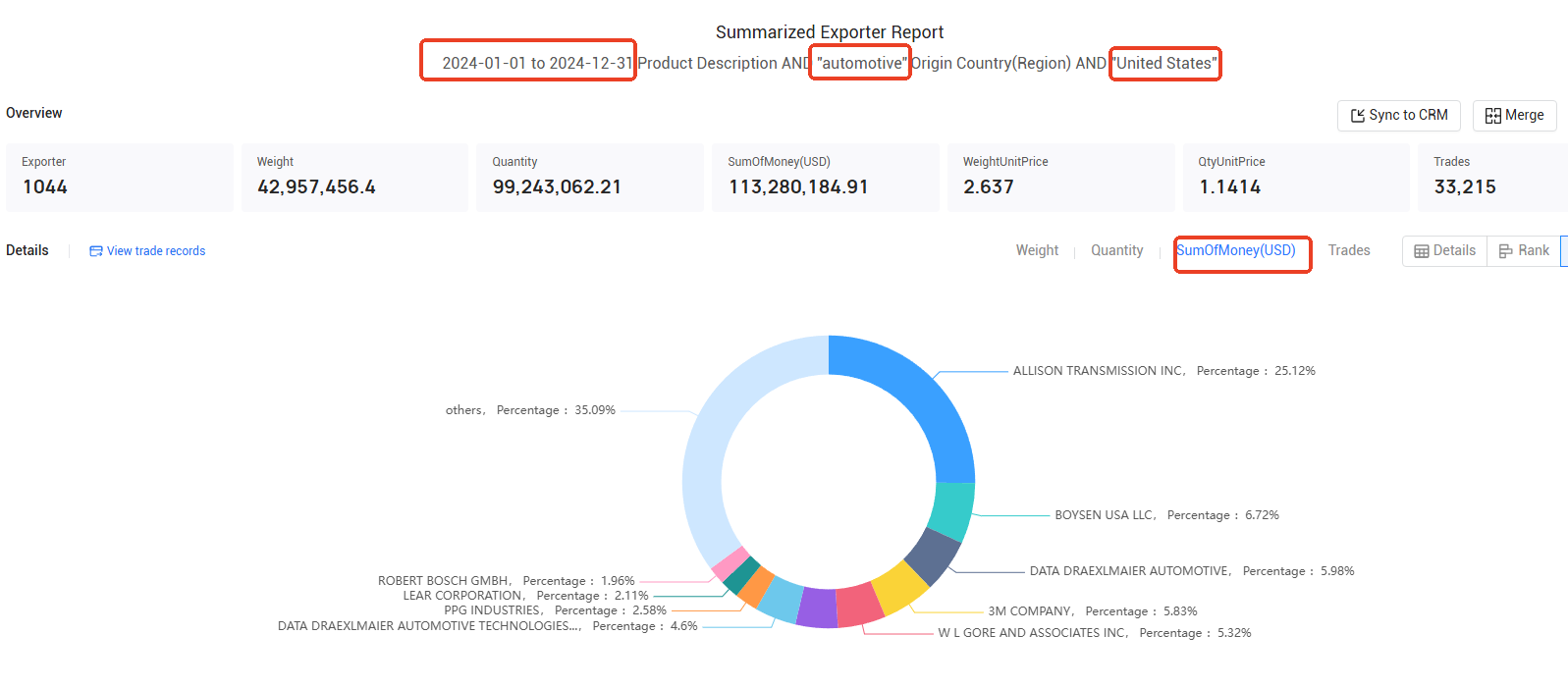
Task: Click the Sync to CRM export icon
Action: (1358, 116)
